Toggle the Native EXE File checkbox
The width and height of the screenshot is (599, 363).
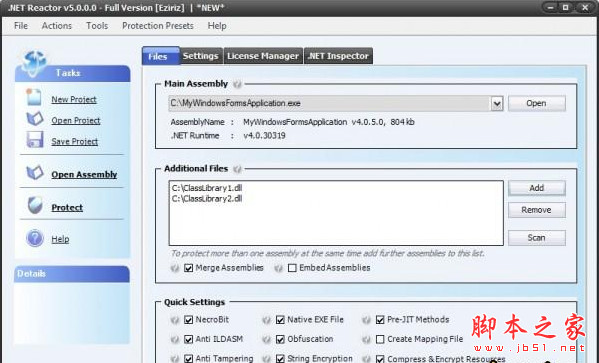coord(280,320)
